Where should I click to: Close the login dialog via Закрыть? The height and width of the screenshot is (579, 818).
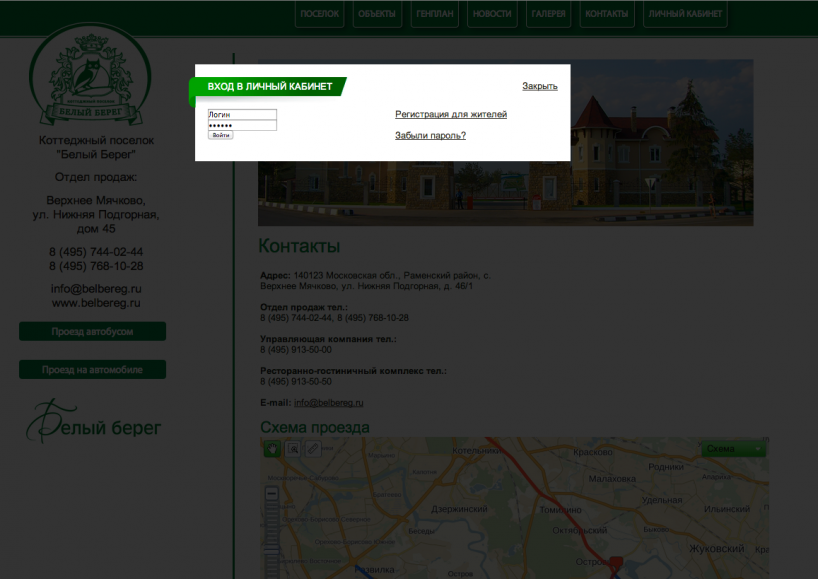coord(540,86)
